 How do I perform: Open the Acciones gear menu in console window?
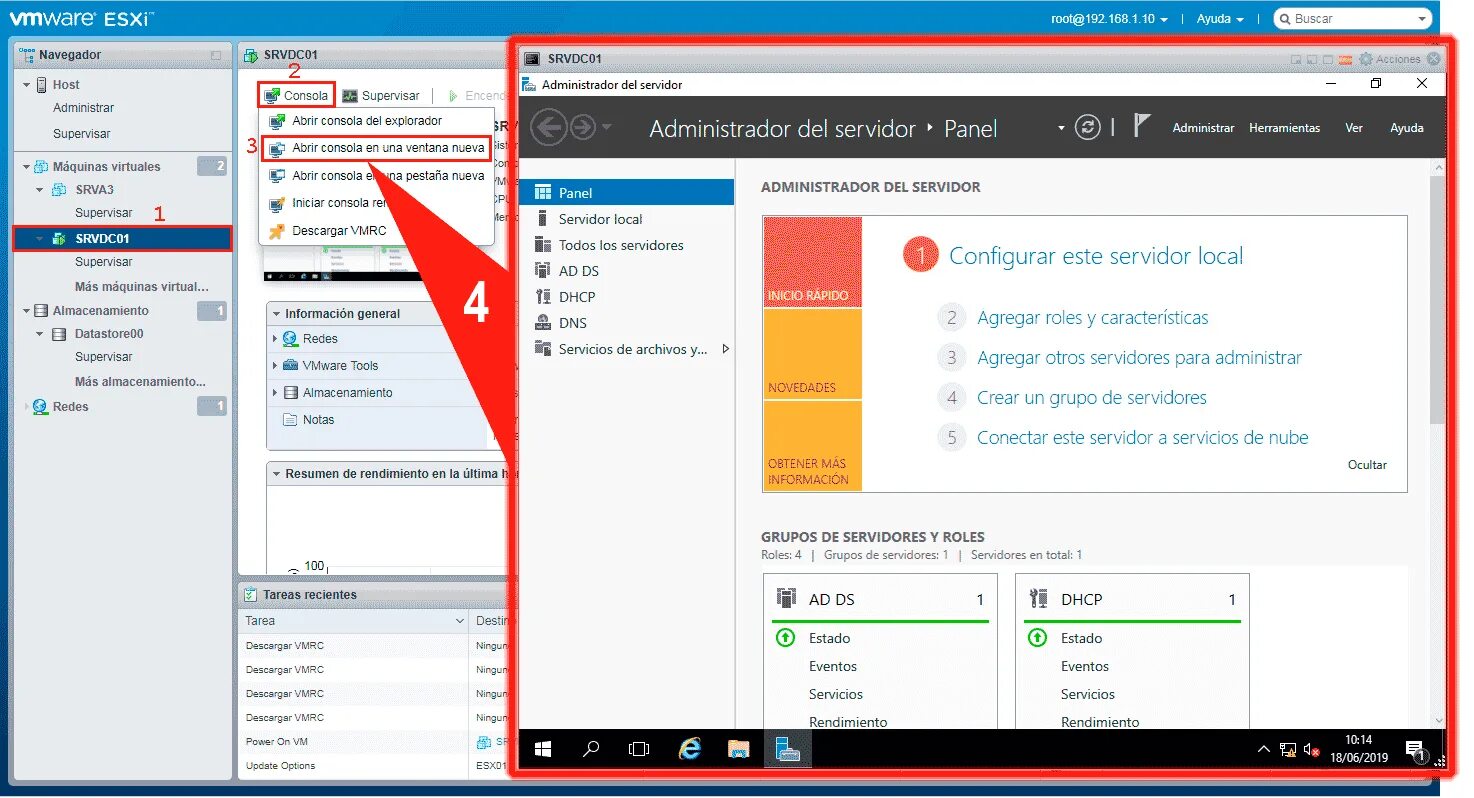point(1390,59)
